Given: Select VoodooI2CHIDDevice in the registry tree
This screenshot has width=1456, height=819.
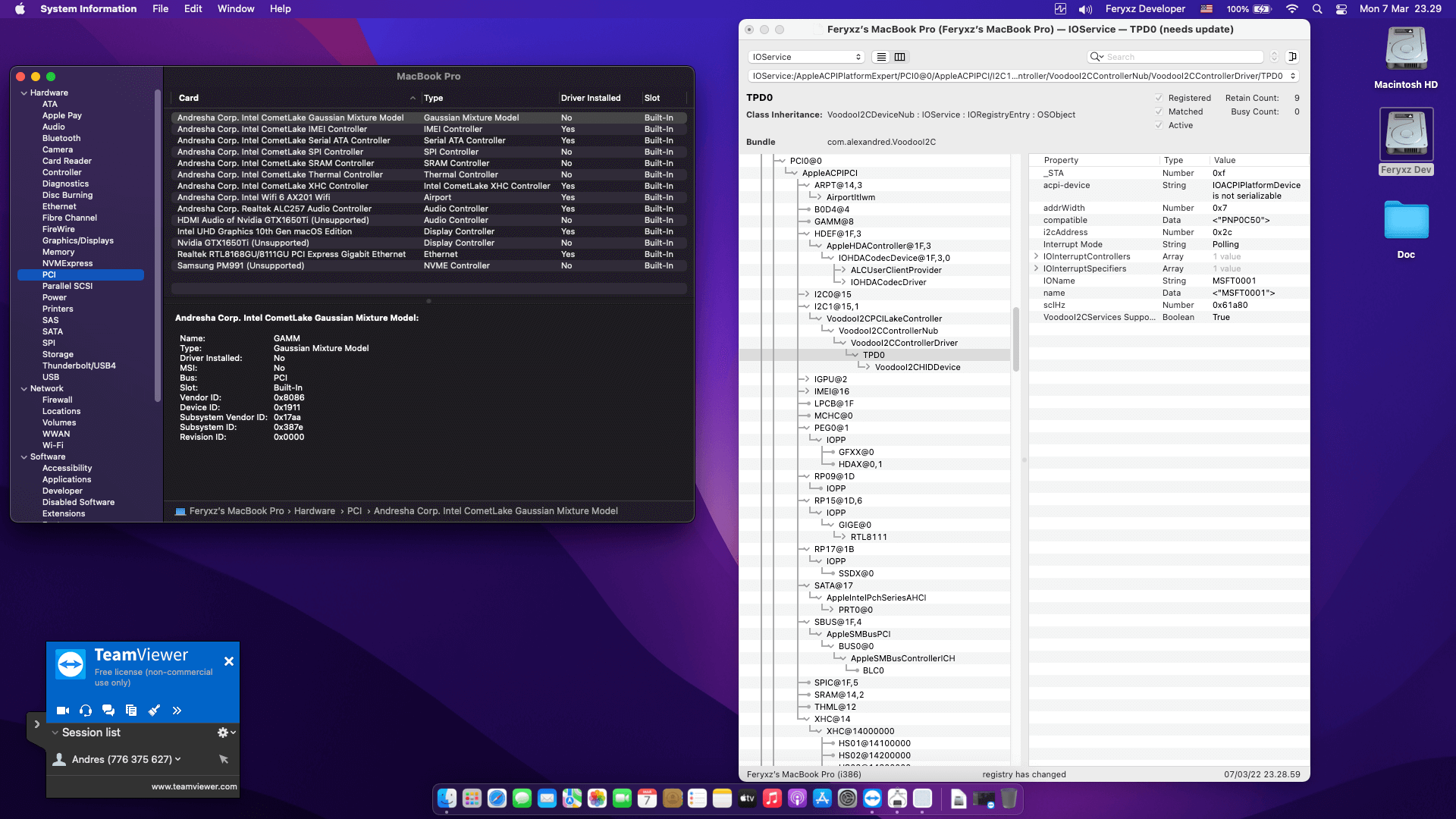Looking at the screenshot, I should [918, 367].
